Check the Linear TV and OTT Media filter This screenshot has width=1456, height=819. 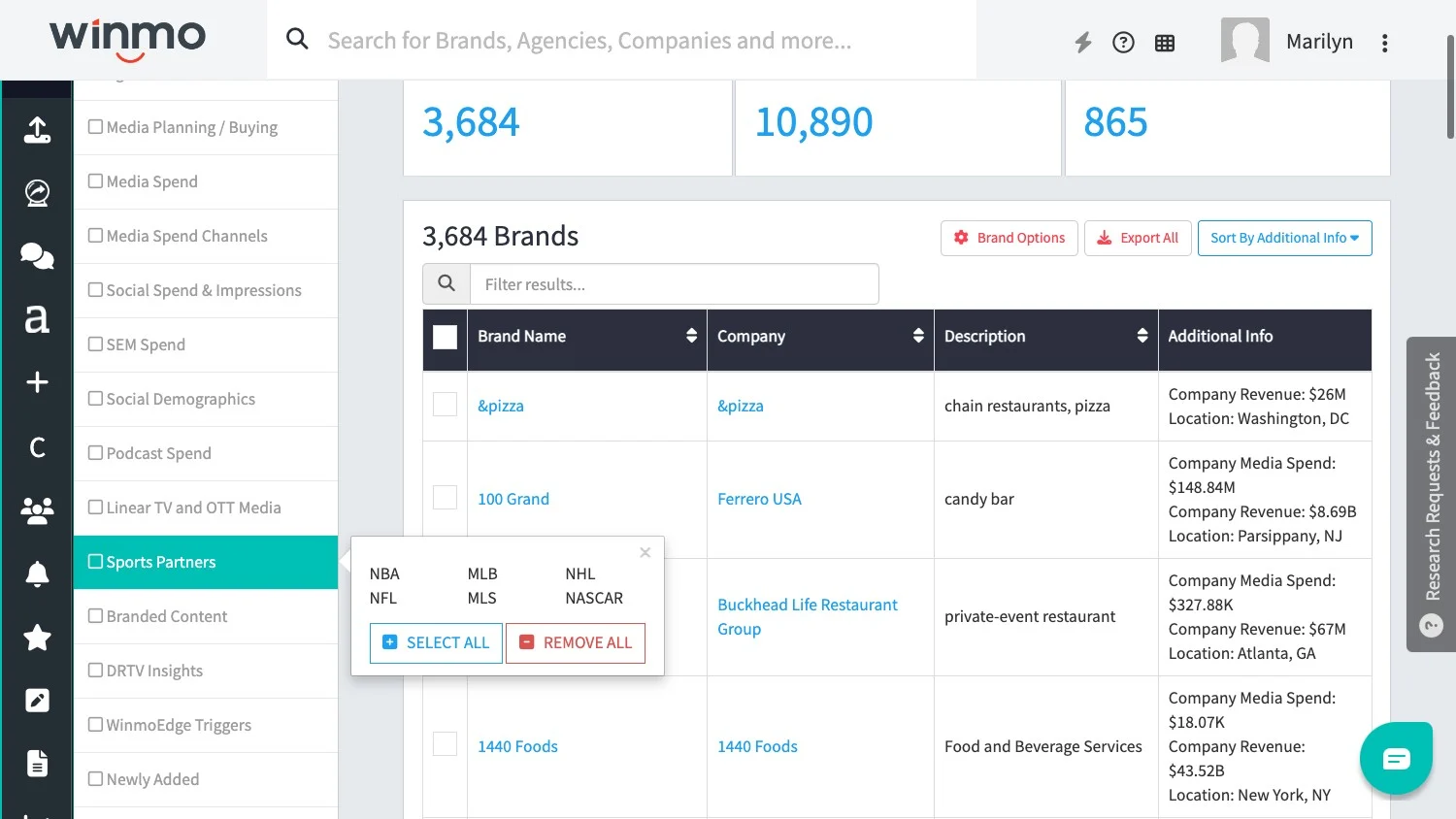point(95,507)
